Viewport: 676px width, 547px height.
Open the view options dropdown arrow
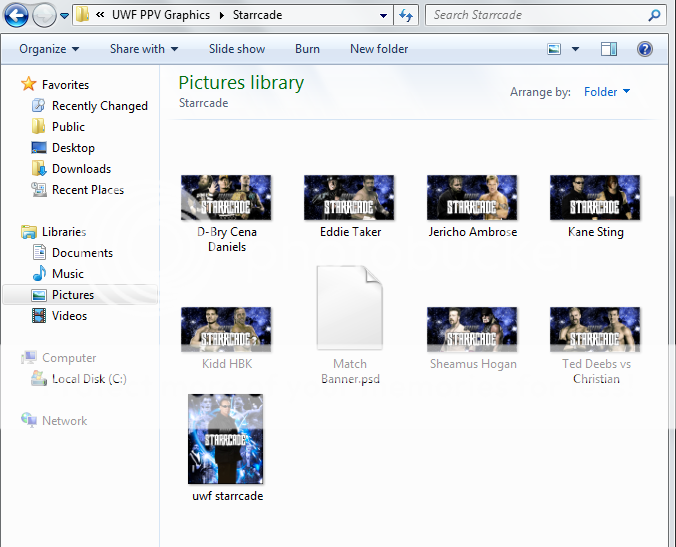(x=576, y=49)
